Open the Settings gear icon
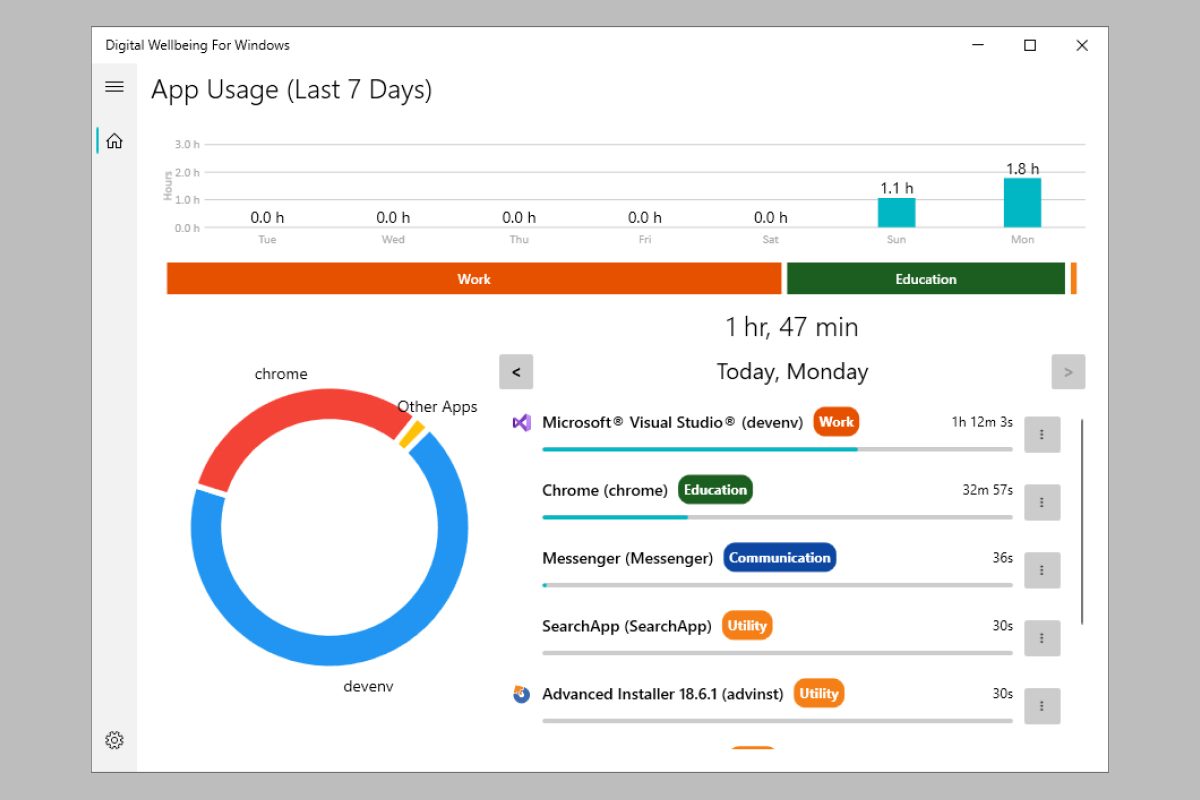1200x800 pixels. (114, 740)
